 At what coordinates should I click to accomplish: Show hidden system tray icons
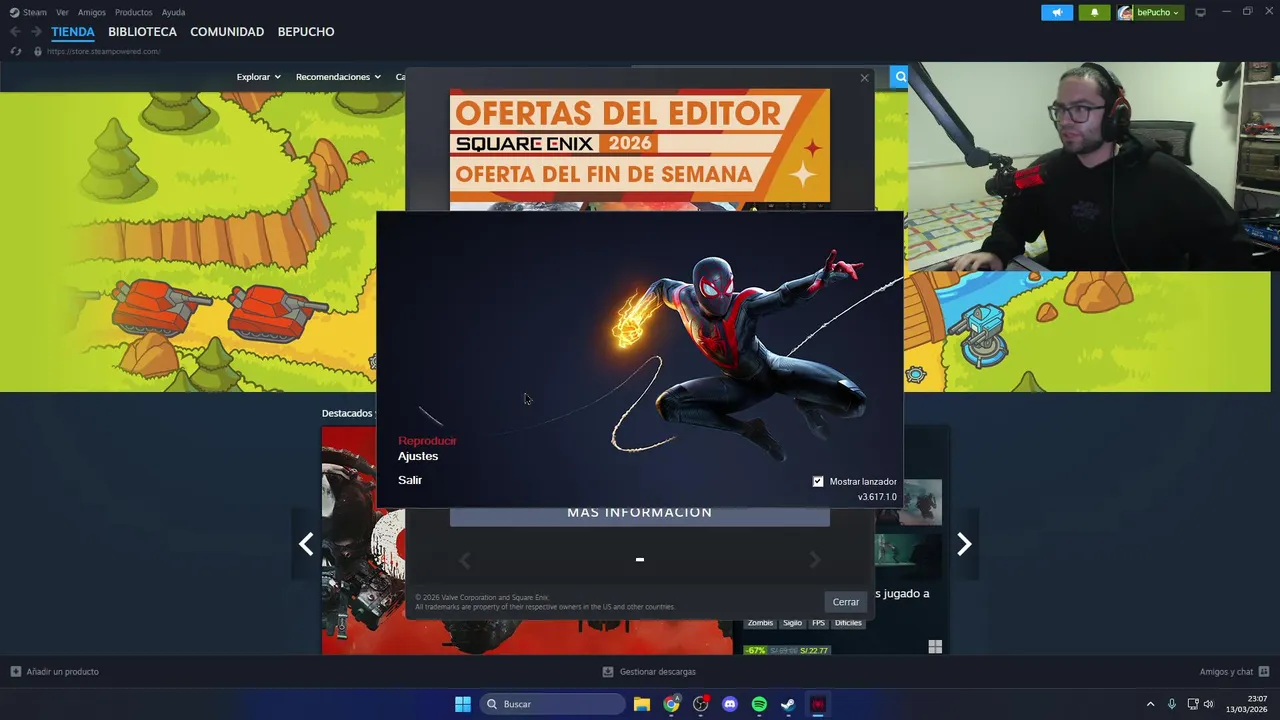click(x=1150, y=704)
